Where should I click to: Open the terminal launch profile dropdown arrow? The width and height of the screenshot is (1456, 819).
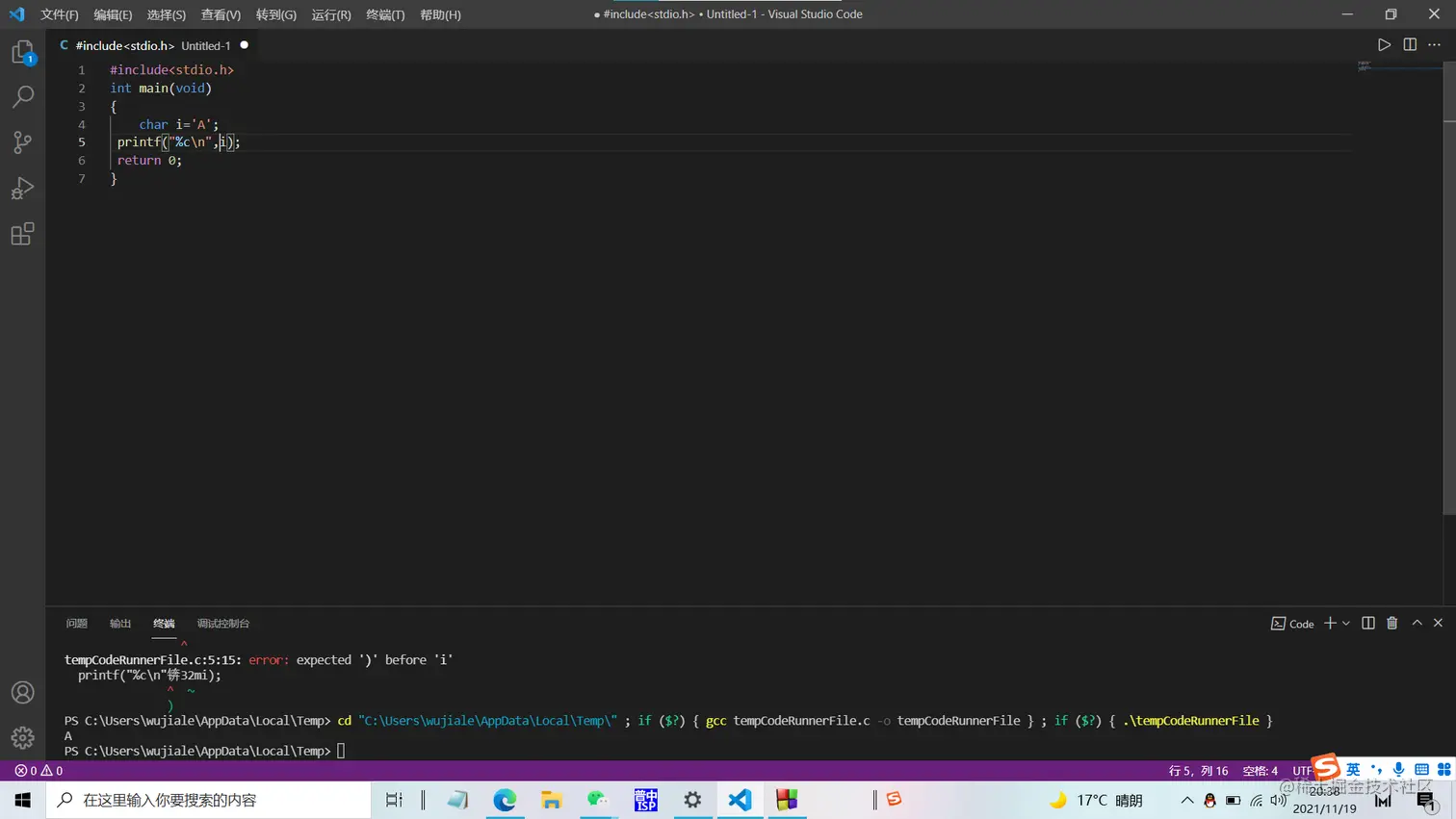[x=1346, y=624]
